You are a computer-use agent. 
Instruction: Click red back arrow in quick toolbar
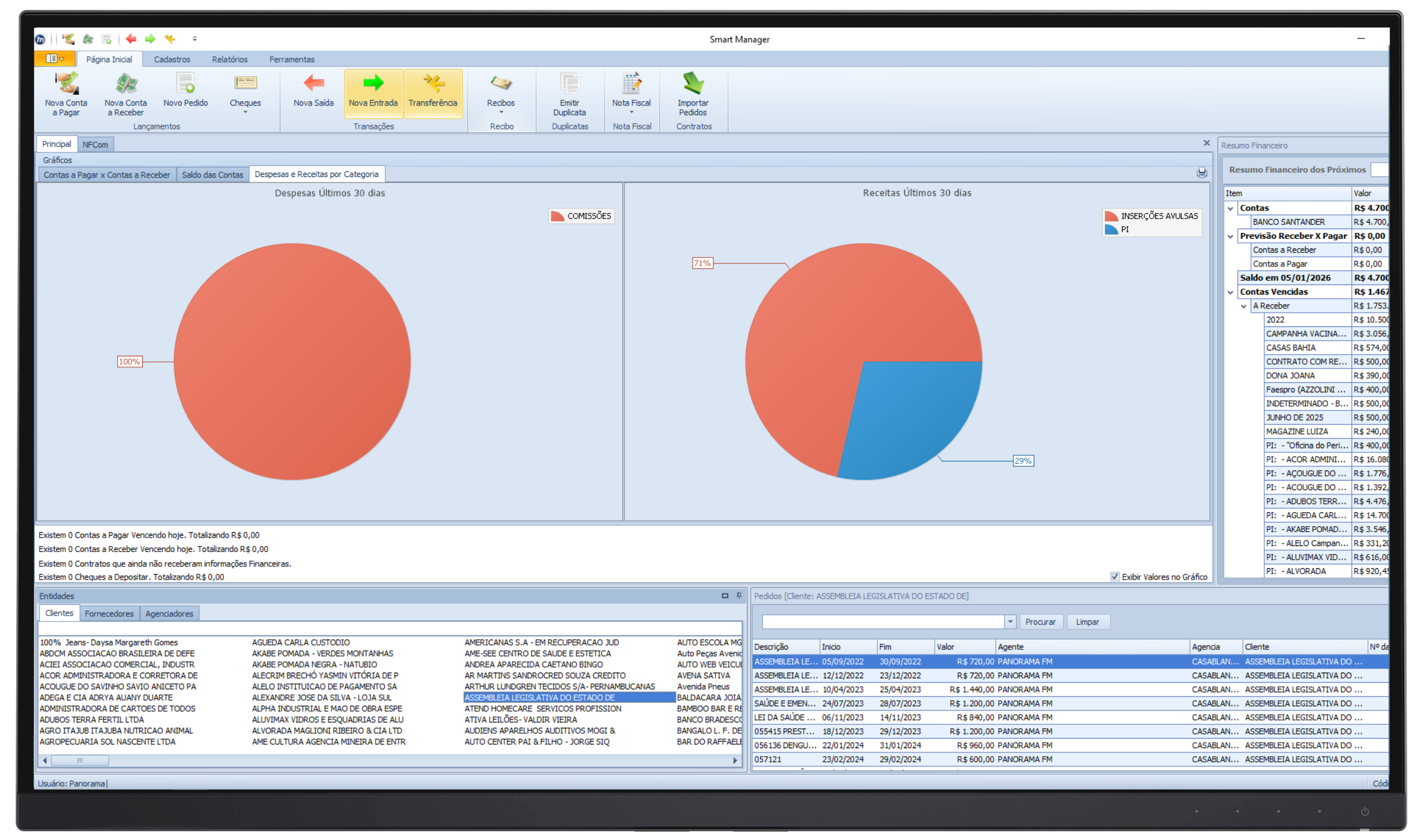tap(131, 40)
